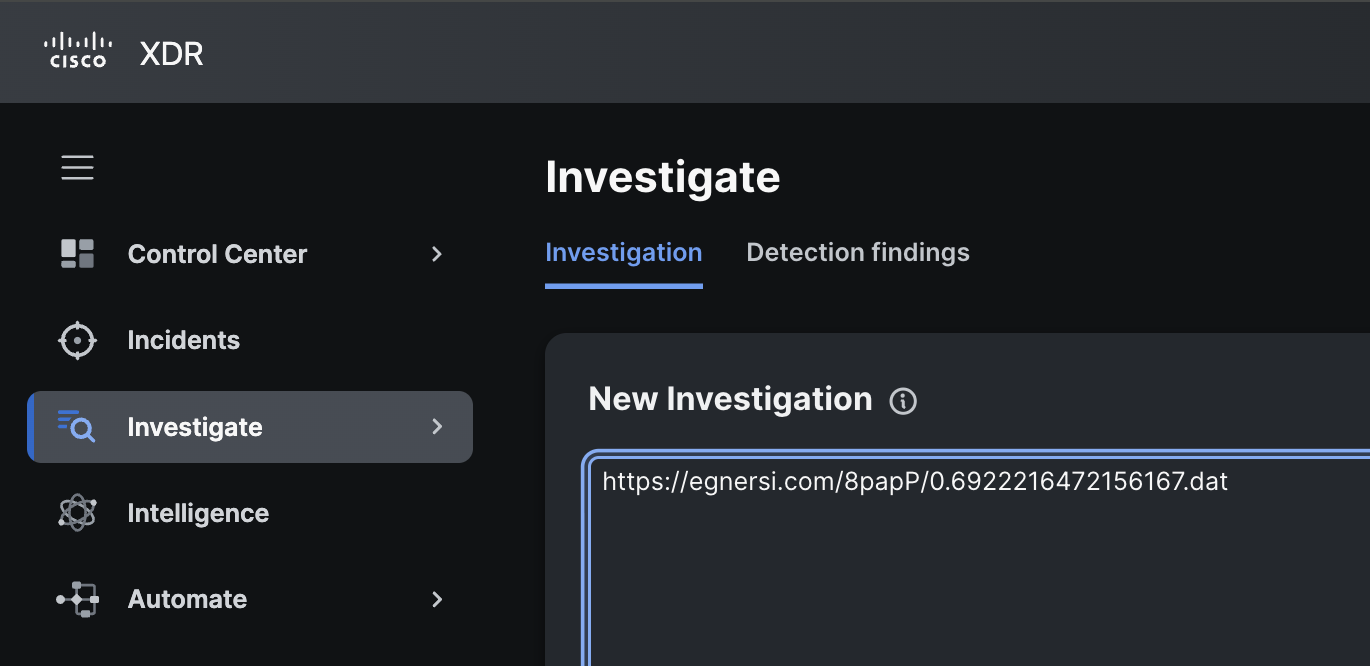Switch to the Detection findings tab
The image size is (1370, 666).
click(x=857, y=253)
